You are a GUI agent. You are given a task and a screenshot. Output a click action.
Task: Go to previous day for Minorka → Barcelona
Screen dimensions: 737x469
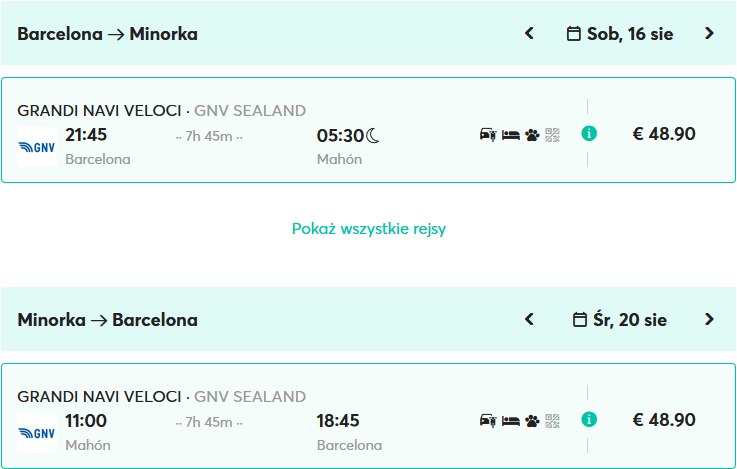click(530, 320)
